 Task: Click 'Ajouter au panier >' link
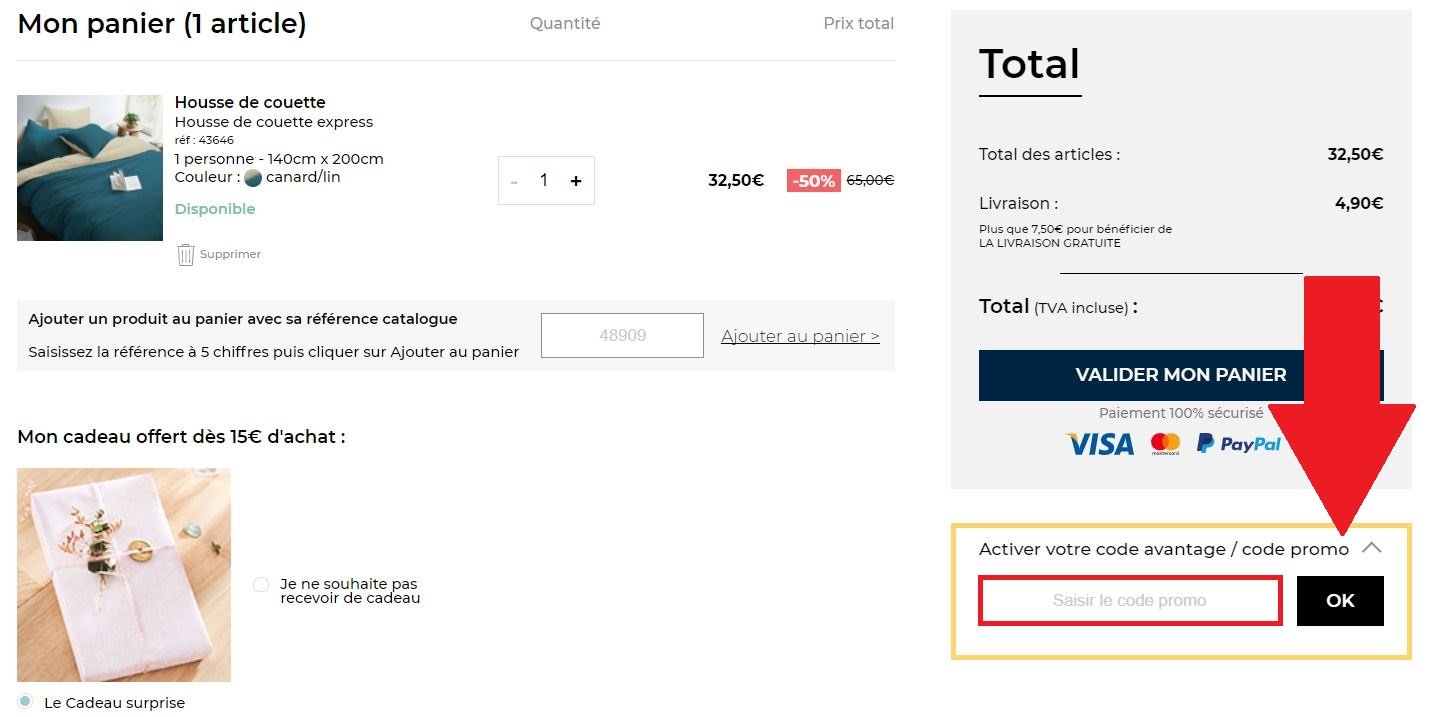(800, 336)
